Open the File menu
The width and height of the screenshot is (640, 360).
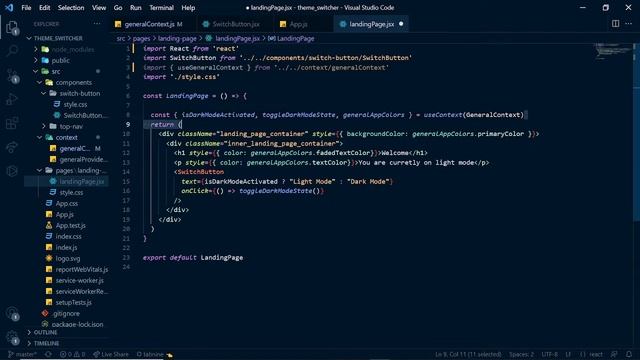click(x=26, y=7)
